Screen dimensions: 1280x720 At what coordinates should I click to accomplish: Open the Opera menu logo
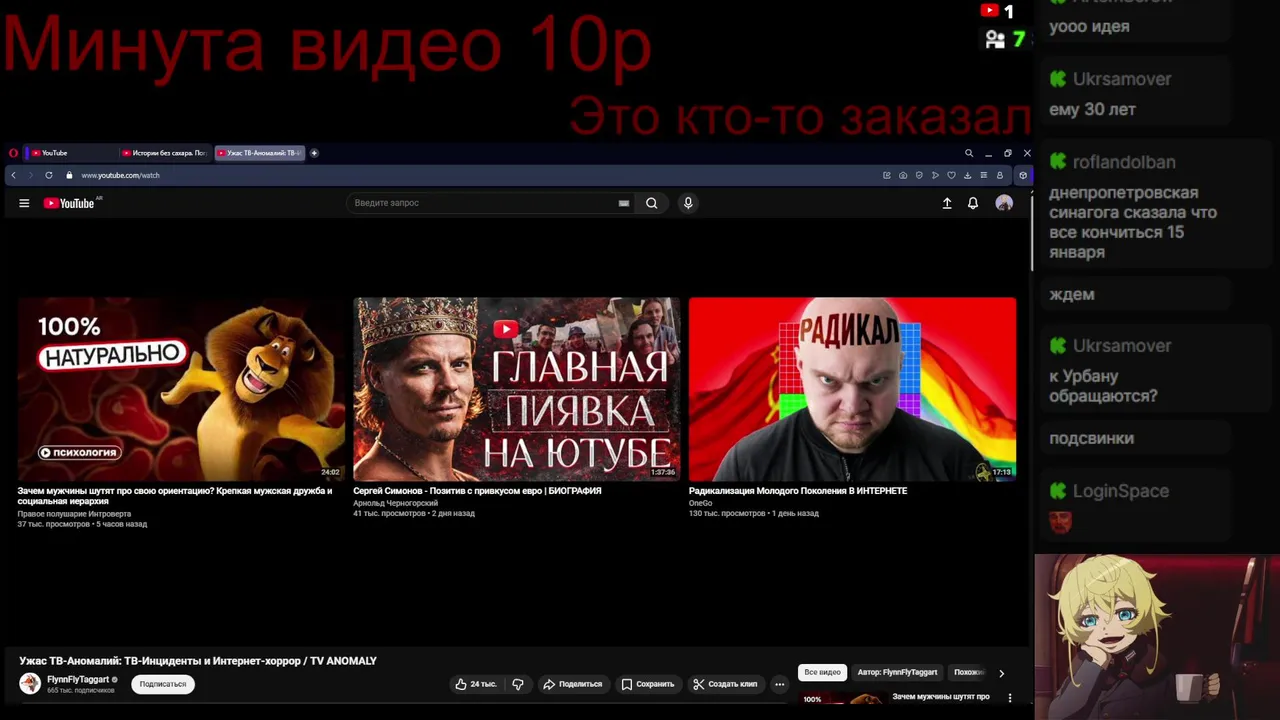point(13,153)
